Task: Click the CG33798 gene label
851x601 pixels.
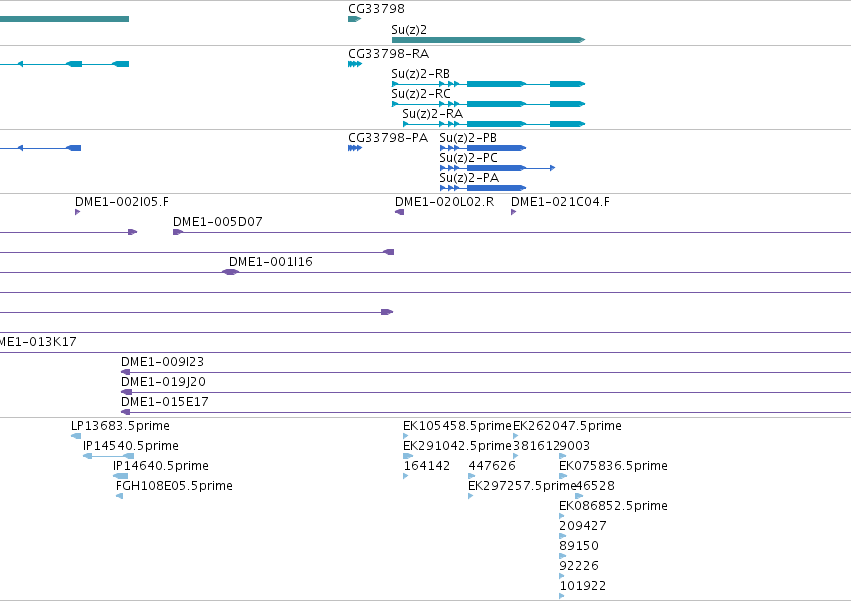Action: coord(377,9)
